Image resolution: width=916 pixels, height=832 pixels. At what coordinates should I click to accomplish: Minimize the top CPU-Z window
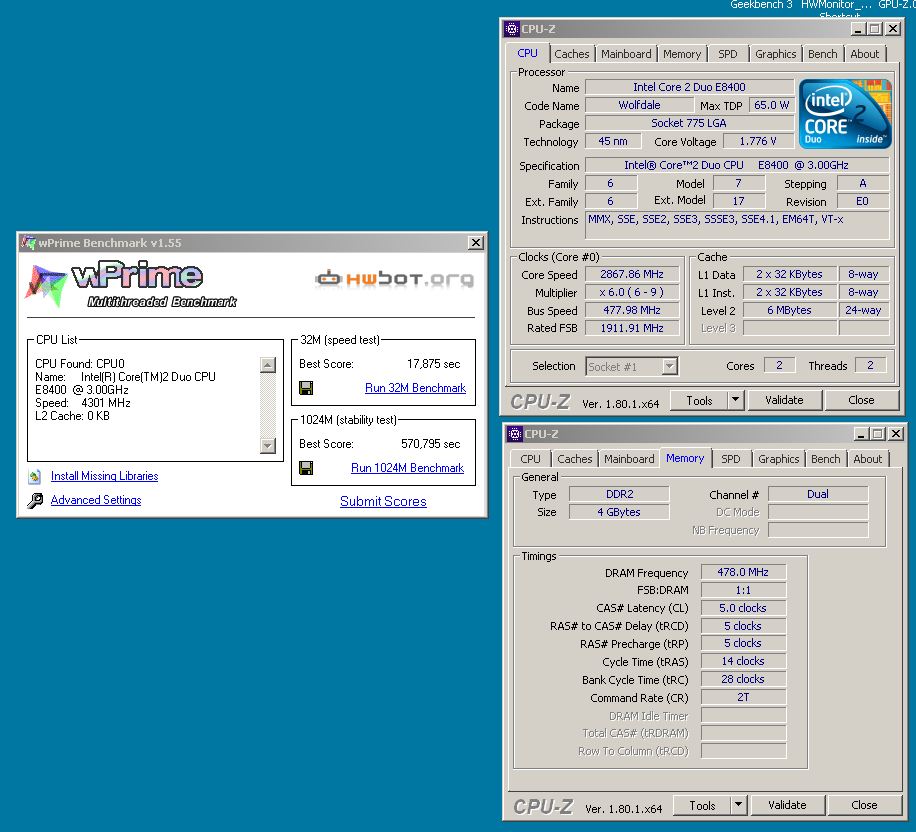[858, 29]
